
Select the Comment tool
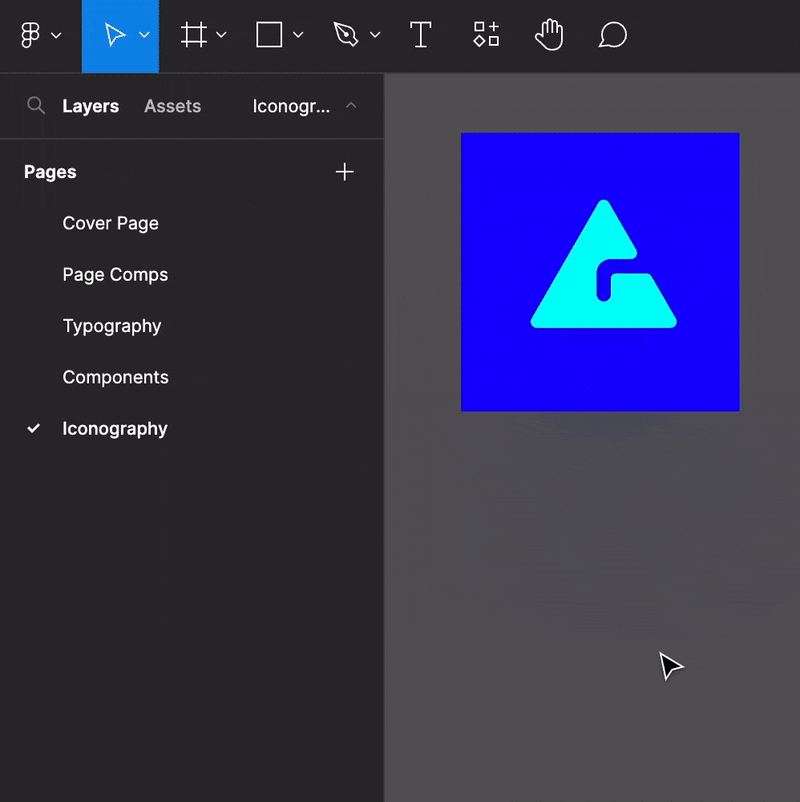click(x=612, y=35)
